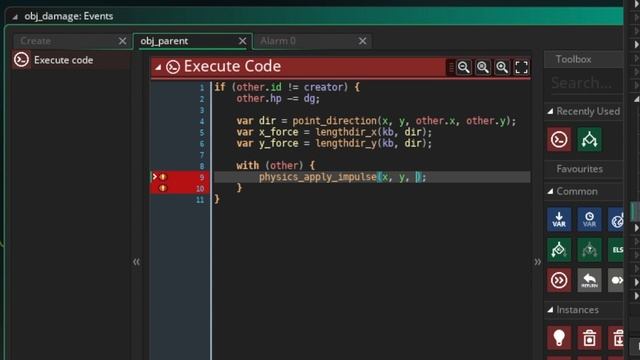Close the Create tab

click(122, 41)
